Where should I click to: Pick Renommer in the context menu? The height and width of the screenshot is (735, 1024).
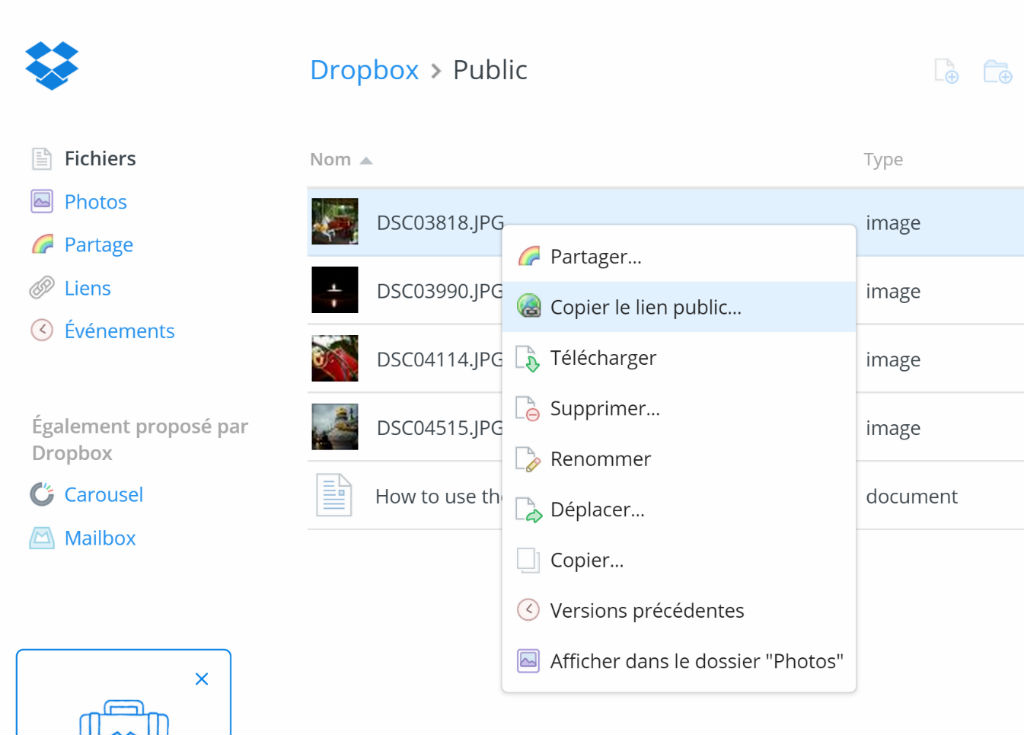(x=679, y=459)
